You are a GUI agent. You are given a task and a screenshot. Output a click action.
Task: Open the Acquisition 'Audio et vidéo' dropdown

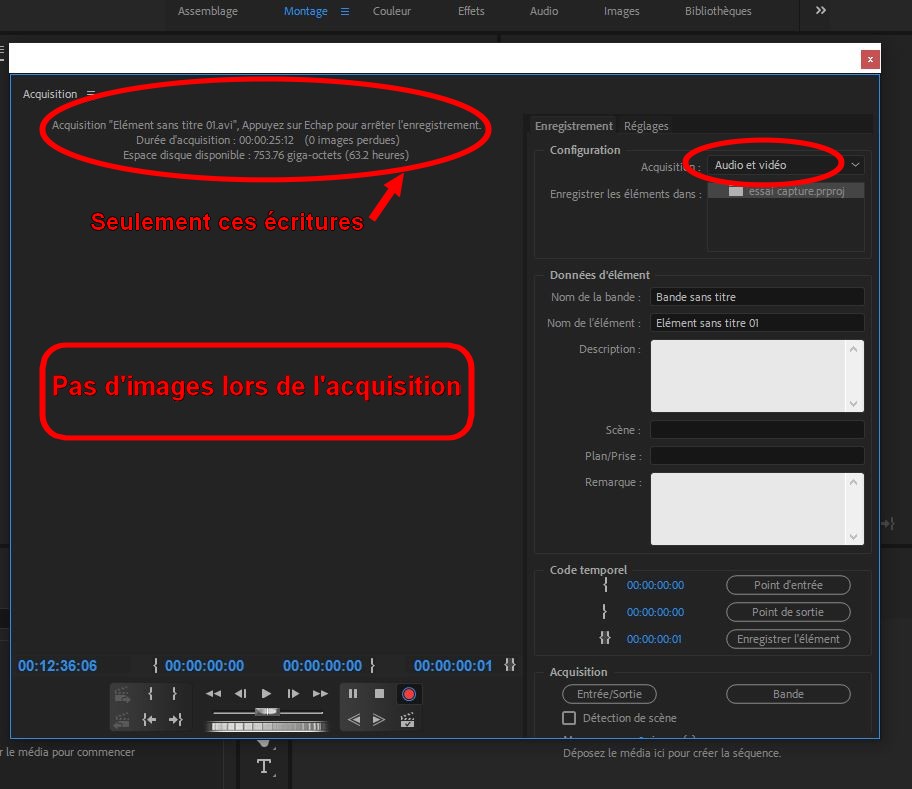pyautogui.click(x=786, y=165)
